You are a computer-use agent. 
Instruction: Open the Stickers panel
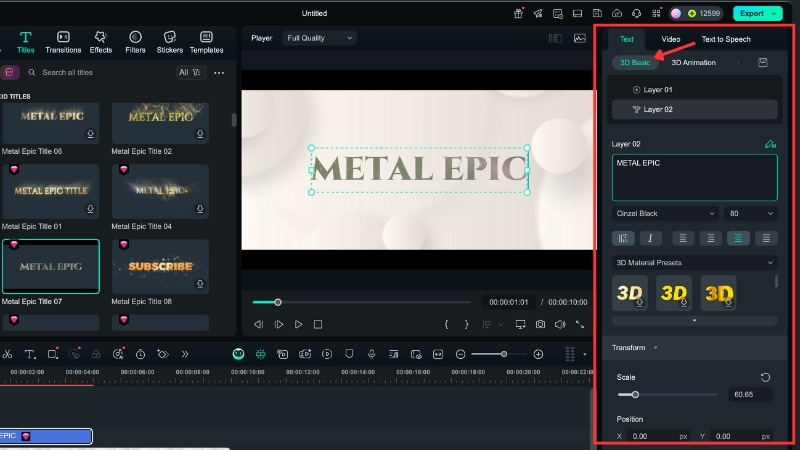pyautogui.click(x=169, y=42)
